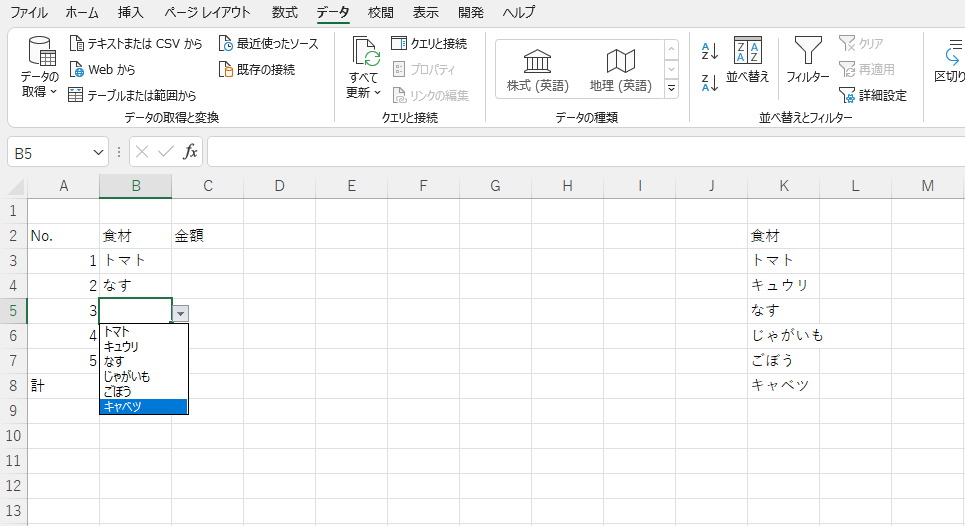Expand the data types gallery
The width and height of the screenshot is (965, 526).
(x=671, y=89)
